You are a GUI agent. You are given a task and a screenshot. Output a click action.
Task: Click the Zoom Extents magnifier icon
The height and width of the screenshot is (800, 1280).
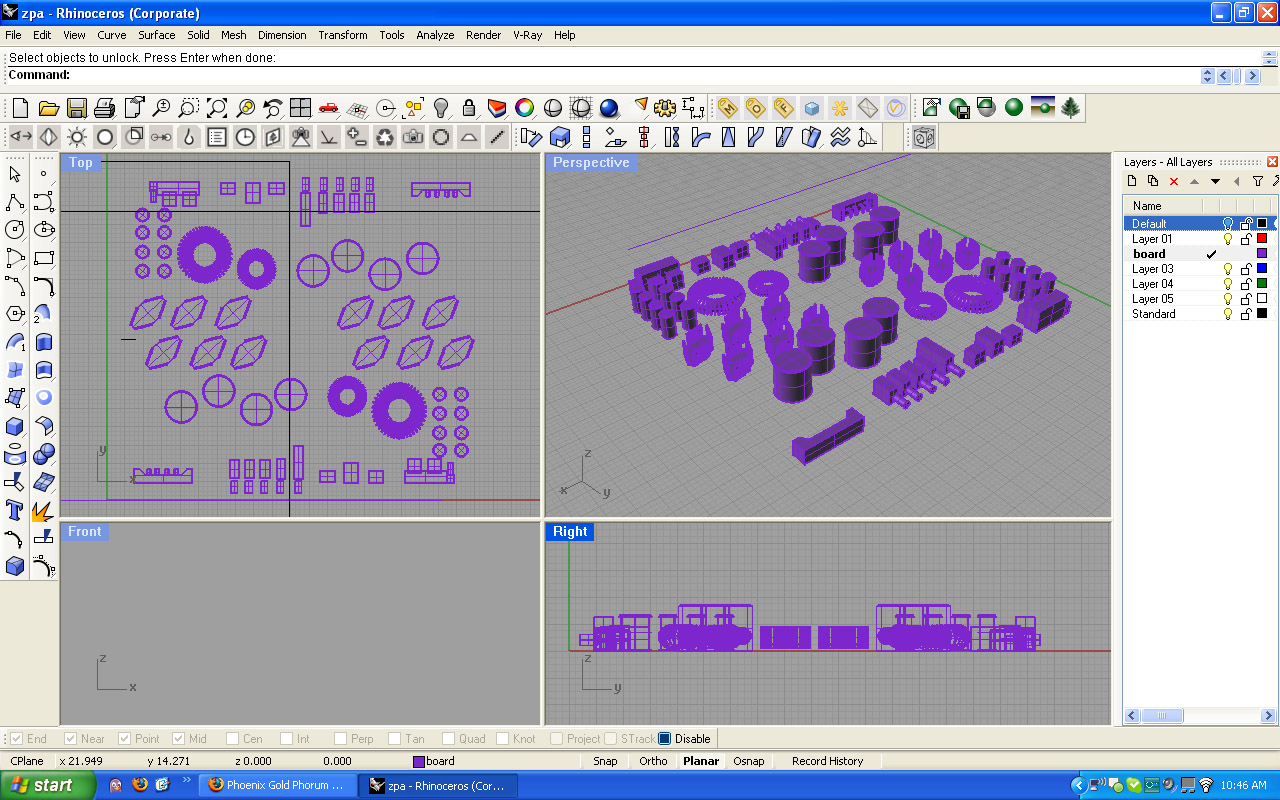[x=217, y=108]
